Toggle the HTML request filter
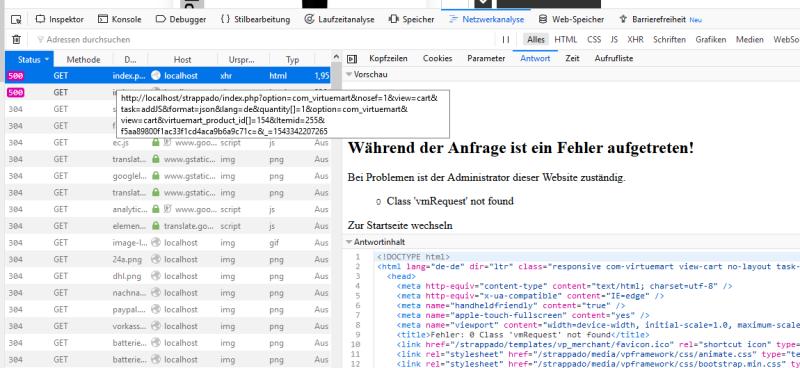800x368 pixels. pyautogui.click(x=565, y=39)
